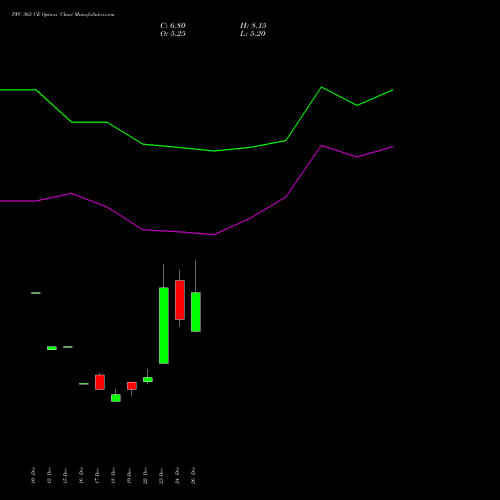The image size is (500, 500).
Task: Select the red candle for 24 Dec
Action: pyautogui.click(x=180, y=300)
